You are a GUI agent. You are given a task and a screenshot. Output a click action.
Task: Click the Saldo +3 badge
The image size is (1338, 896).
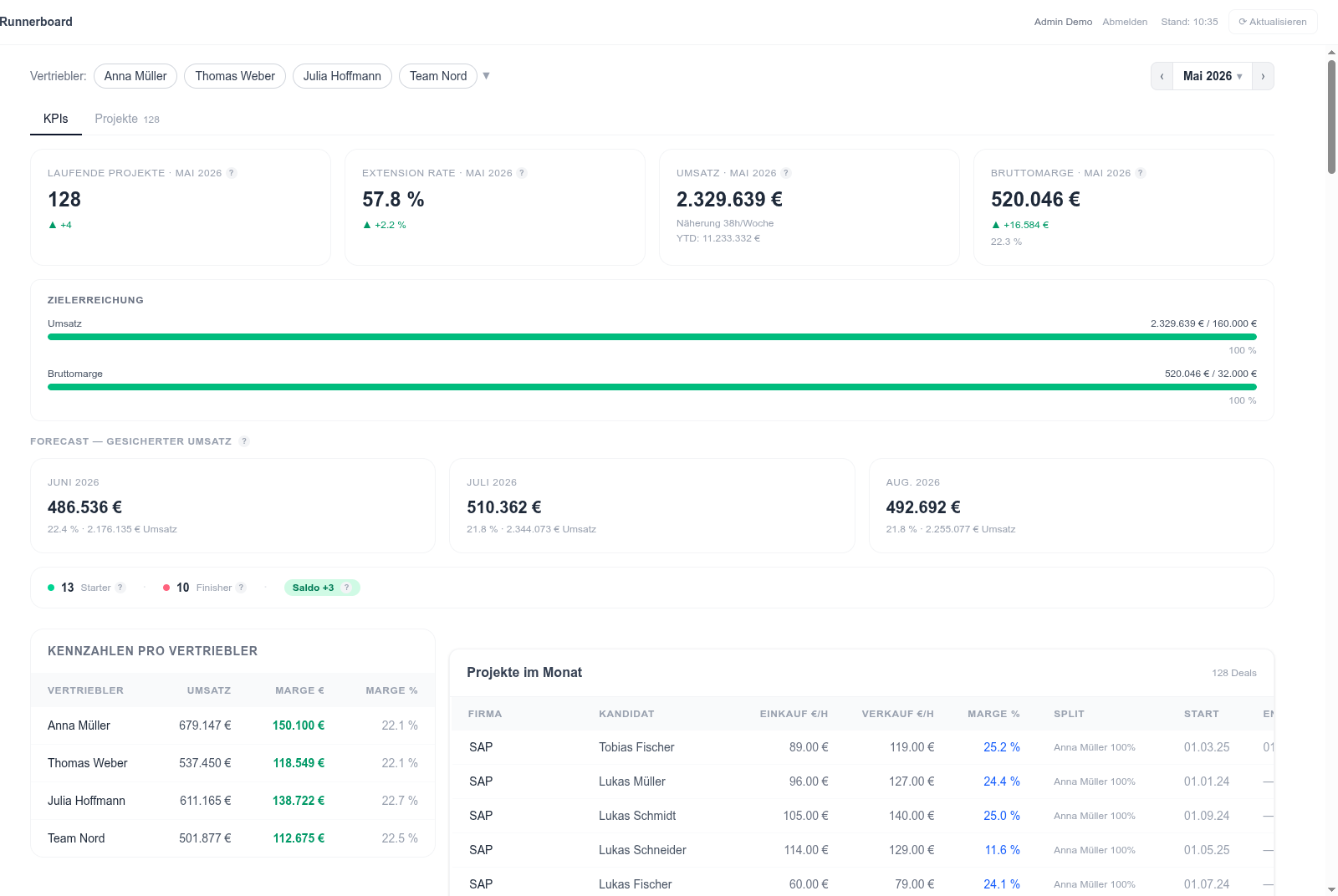322,588
